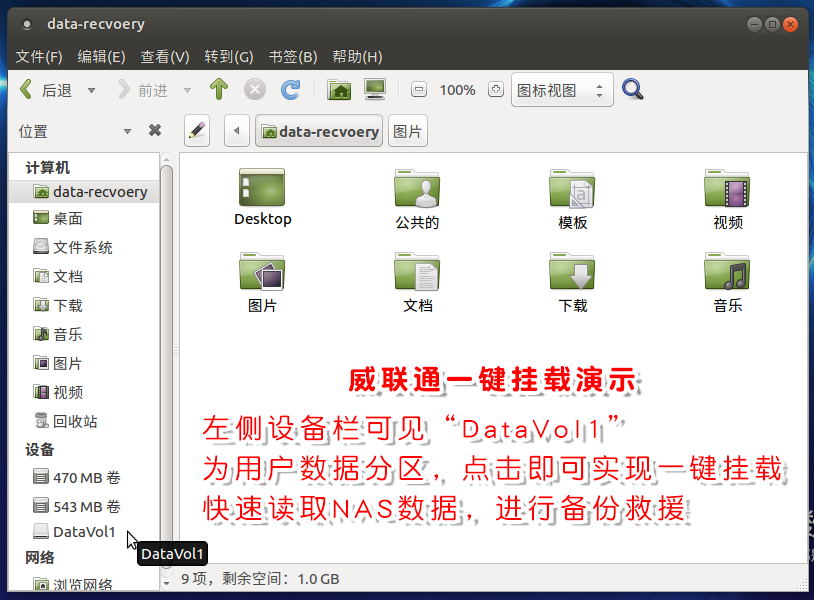Open the 文件(F) menu
Screen dimensions: 814x600
(x=39, y=56)
